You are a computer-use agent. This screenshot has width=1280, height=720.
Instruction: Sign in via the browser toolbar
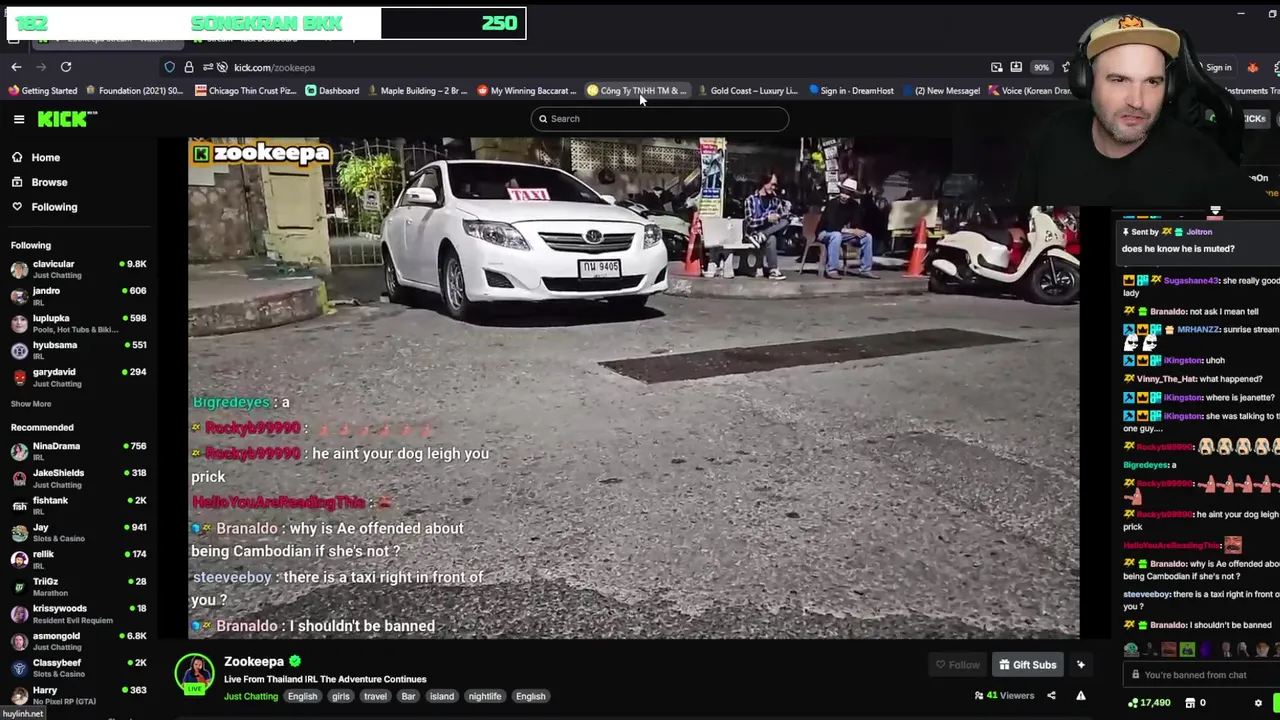click(x=1218, y=67)
